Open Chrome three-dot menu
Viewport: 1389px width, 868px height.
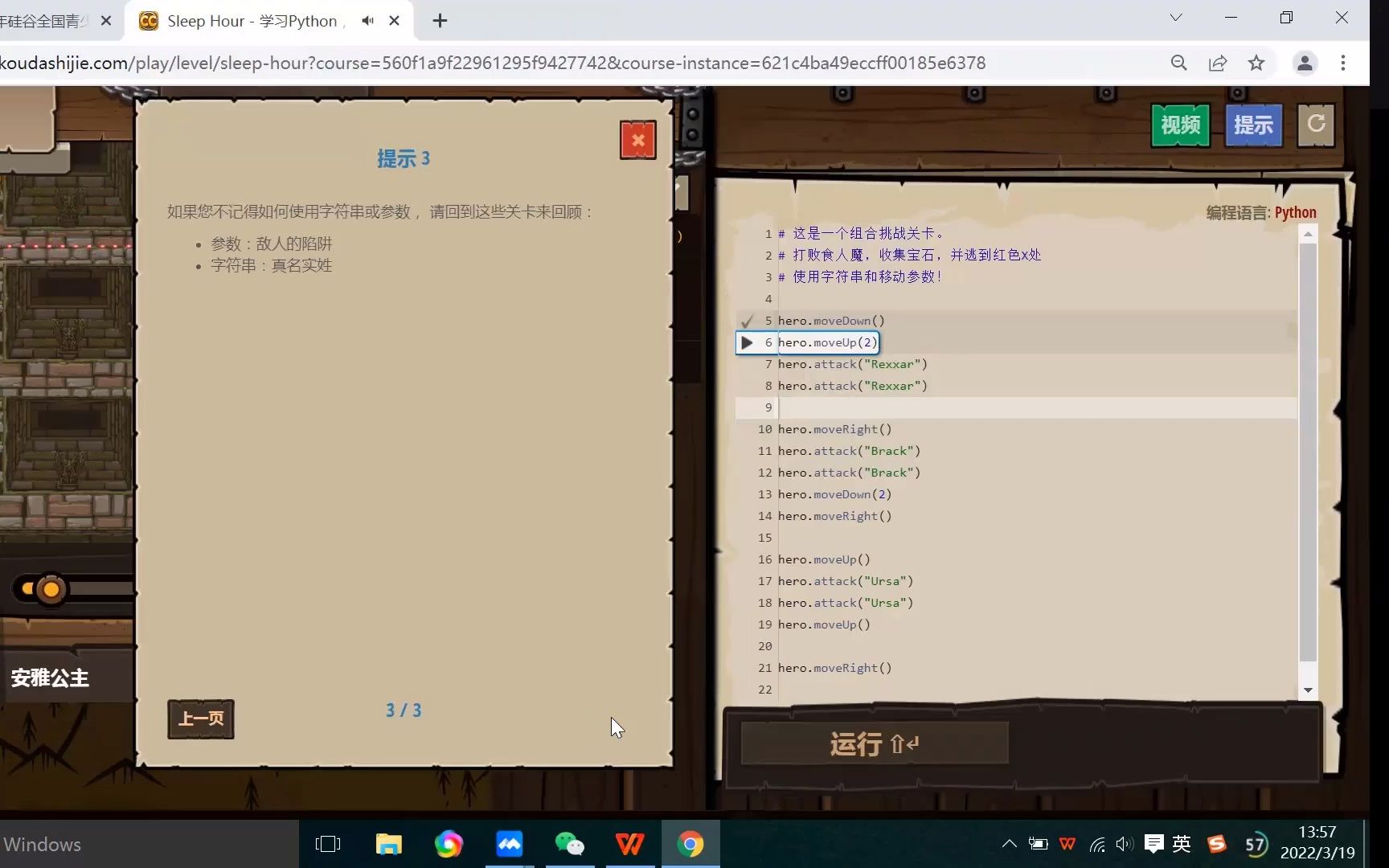(1343, 63)
